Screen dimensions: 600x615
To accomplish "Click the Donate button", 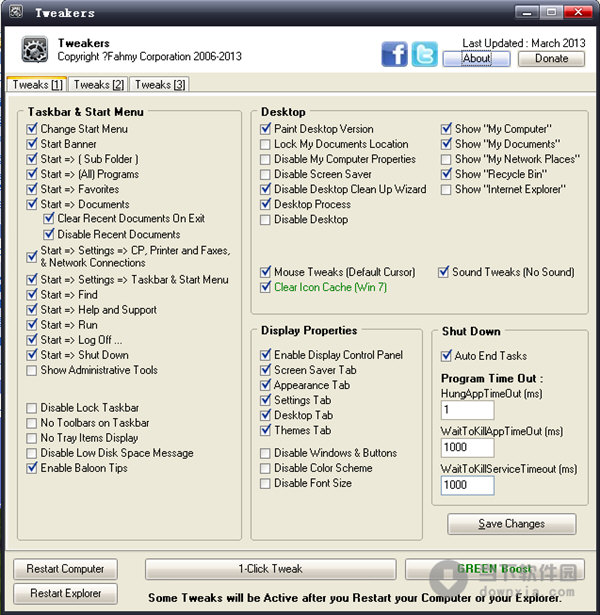I will coord(551,58).
